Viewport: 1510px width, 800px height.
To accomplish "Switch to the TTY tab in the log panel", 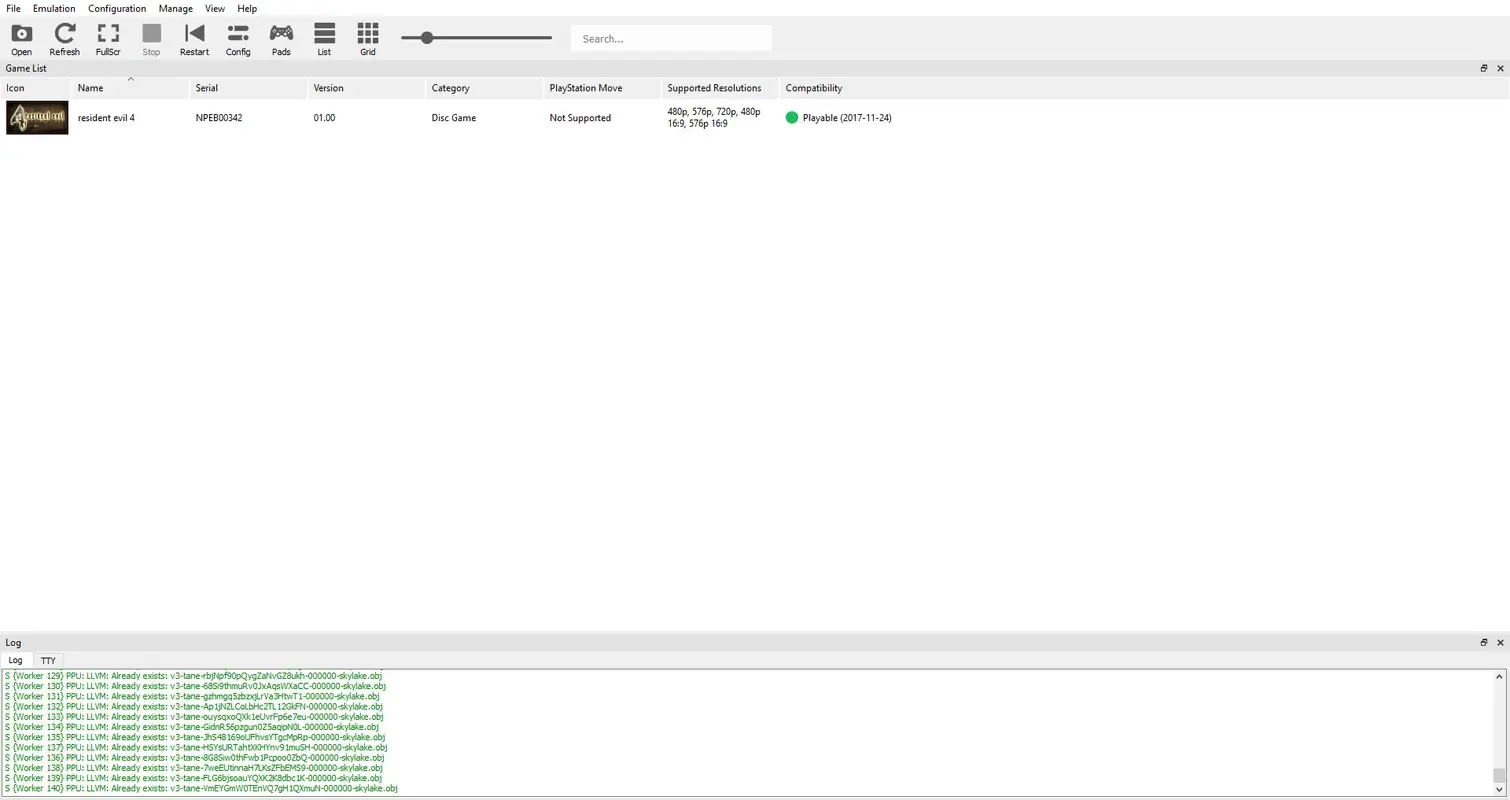I will (x=47, y=660).
